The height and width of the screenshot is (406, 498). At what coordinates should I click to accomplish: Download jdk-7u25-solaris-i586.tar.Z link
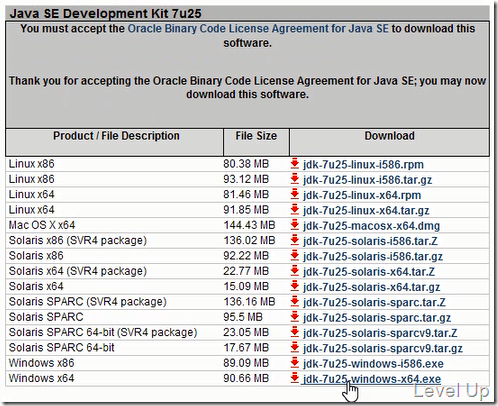coord(370,241)
